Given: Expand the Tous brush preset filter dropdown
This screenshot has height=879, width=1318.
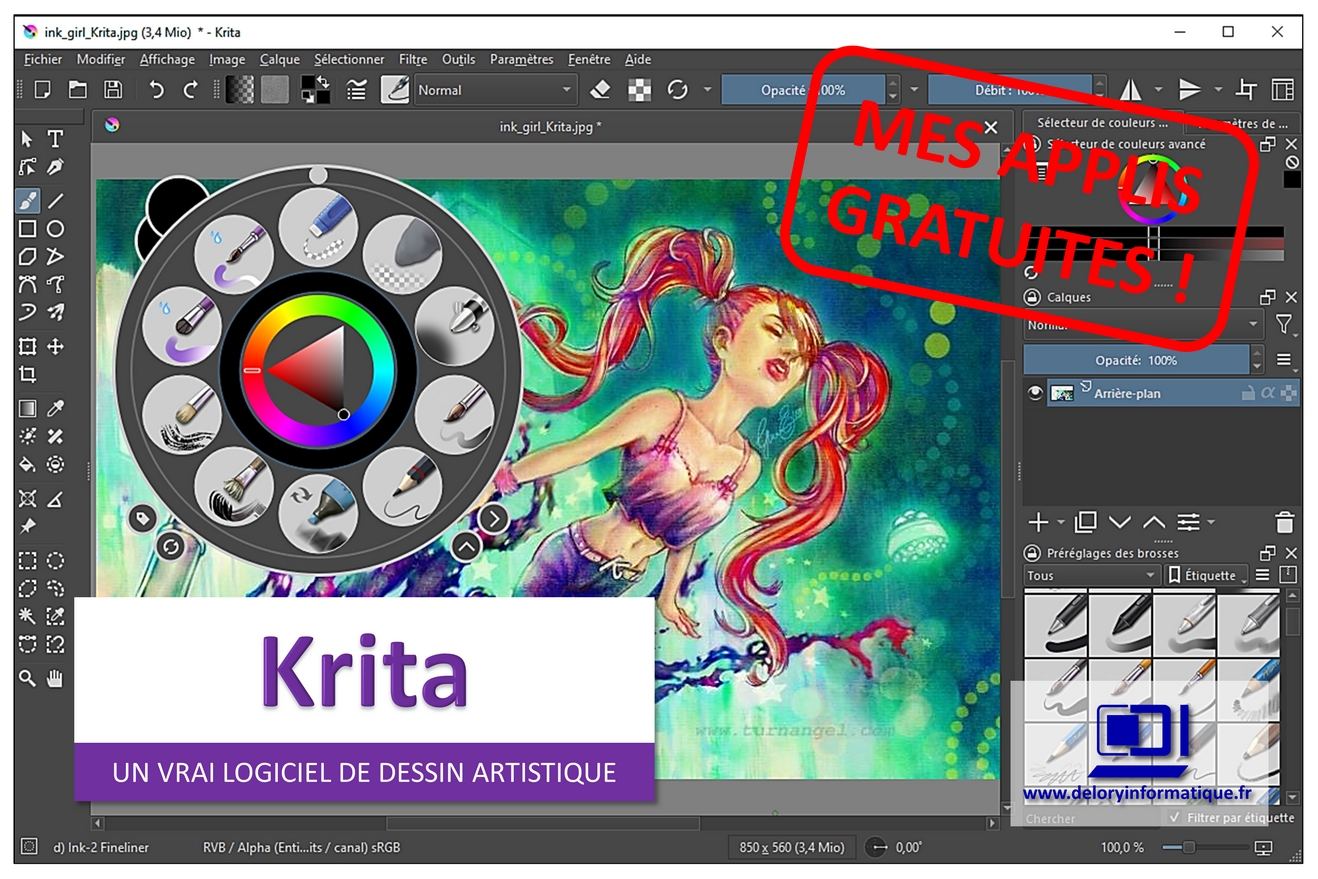Looking at the screenshot, I should (x=1090, y=575).
